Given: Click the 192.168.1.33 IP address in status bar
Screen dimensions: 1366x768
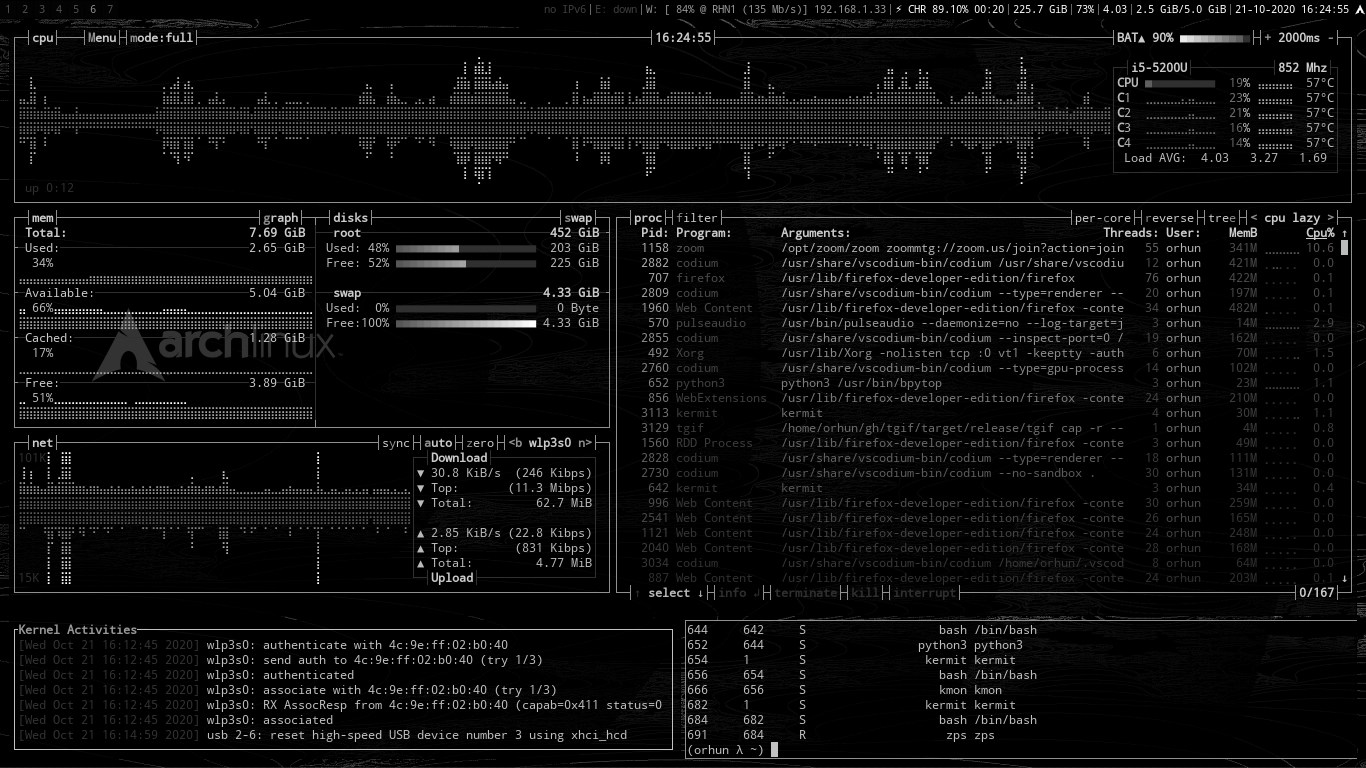Looking at the screenshot, I should coord(850,9).
